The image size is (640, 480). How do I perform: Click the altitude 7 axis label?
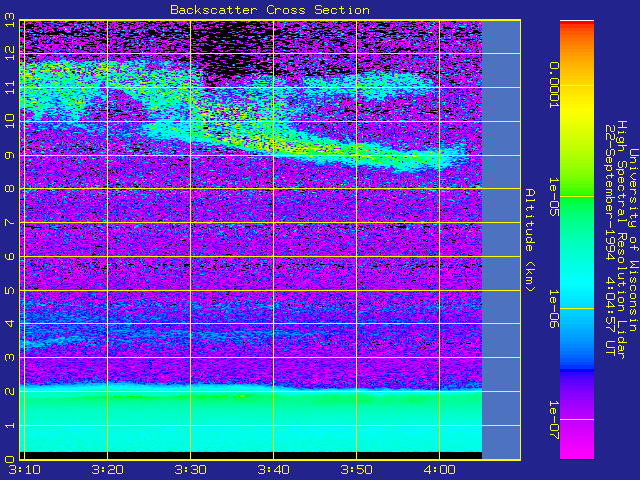(10, 222)
